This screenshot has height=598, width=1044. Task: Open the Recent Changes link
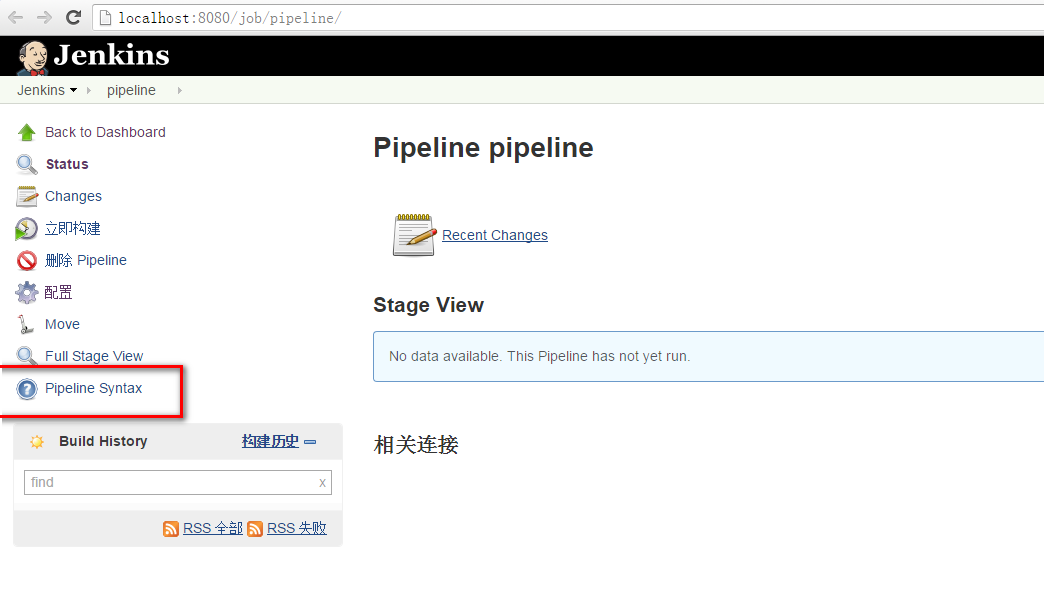(x=495, y=235)
